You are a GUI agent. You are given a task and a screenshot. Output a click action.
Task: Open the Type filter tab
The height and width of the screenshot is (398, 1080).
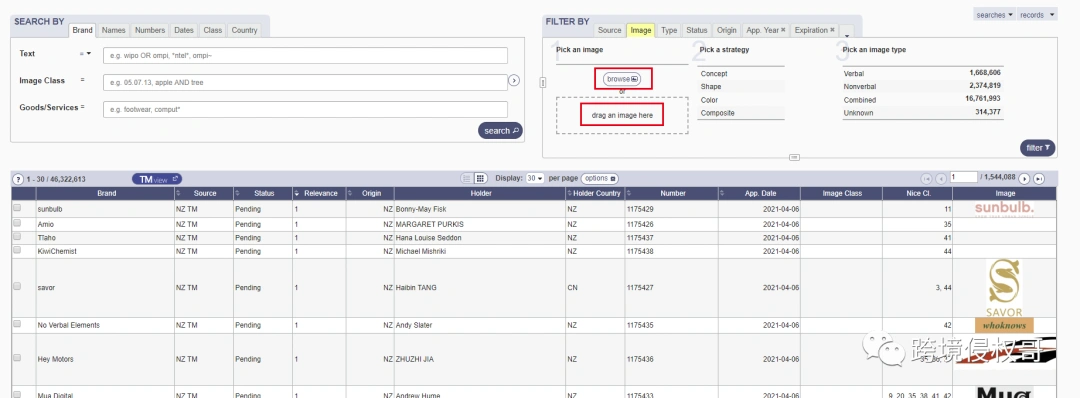click(x=669, y=30)
